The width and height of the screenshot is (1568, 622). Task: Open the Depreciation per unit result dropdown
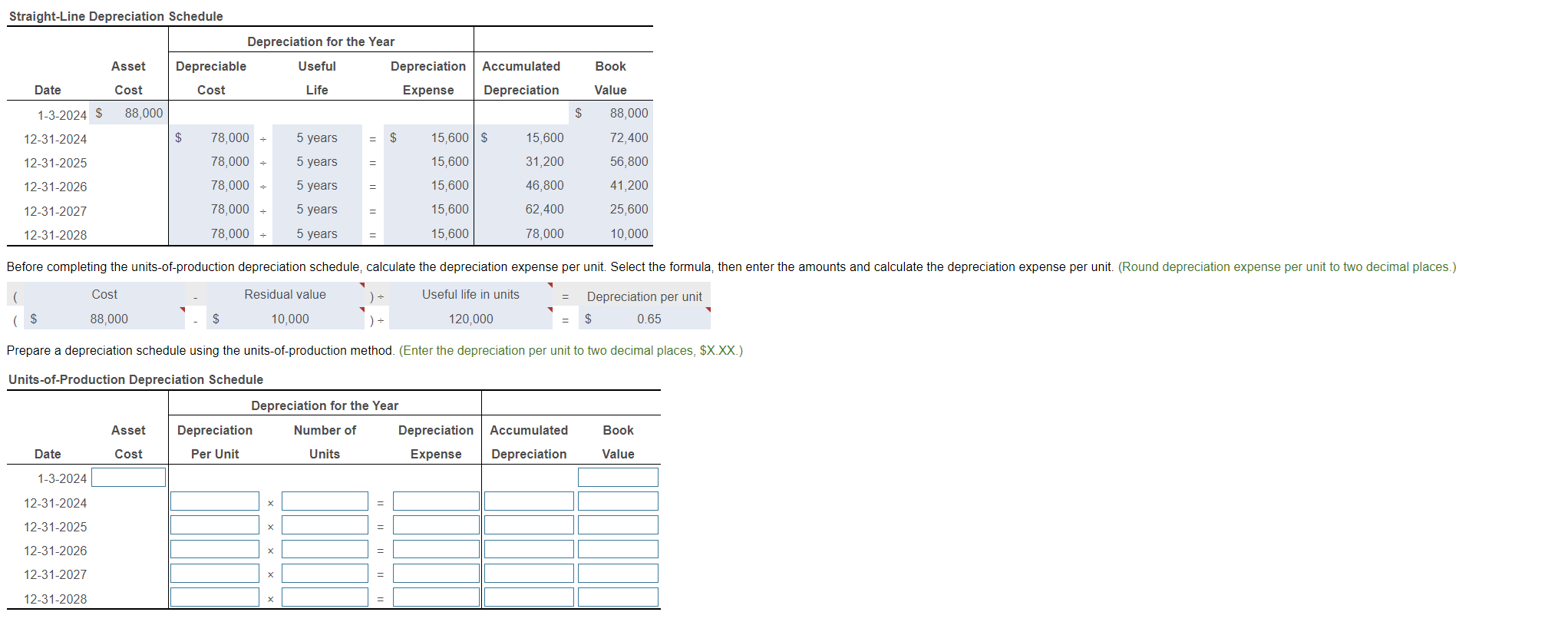(x=644, y=296)
